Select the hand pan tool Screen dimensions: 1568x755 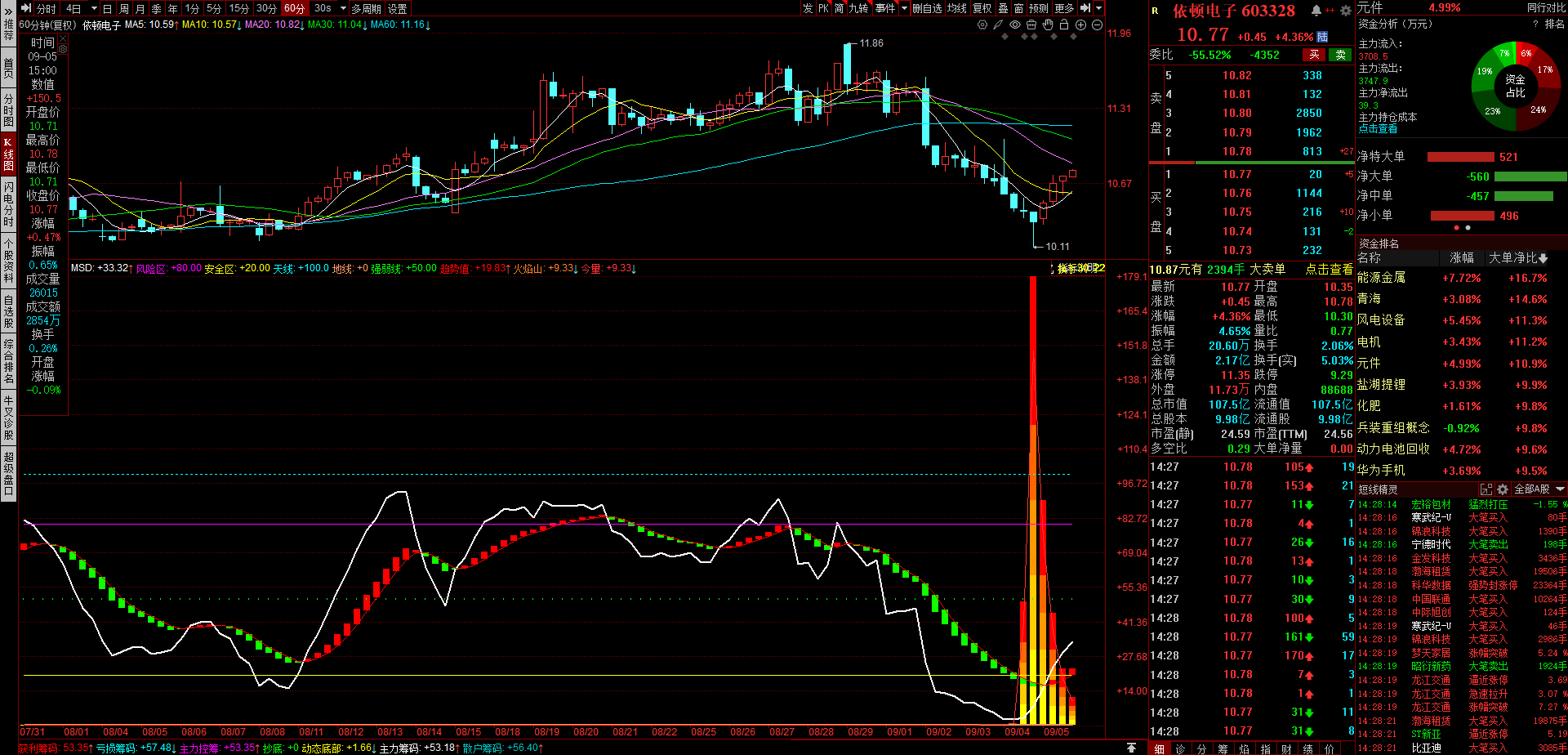pos(1048,25)
